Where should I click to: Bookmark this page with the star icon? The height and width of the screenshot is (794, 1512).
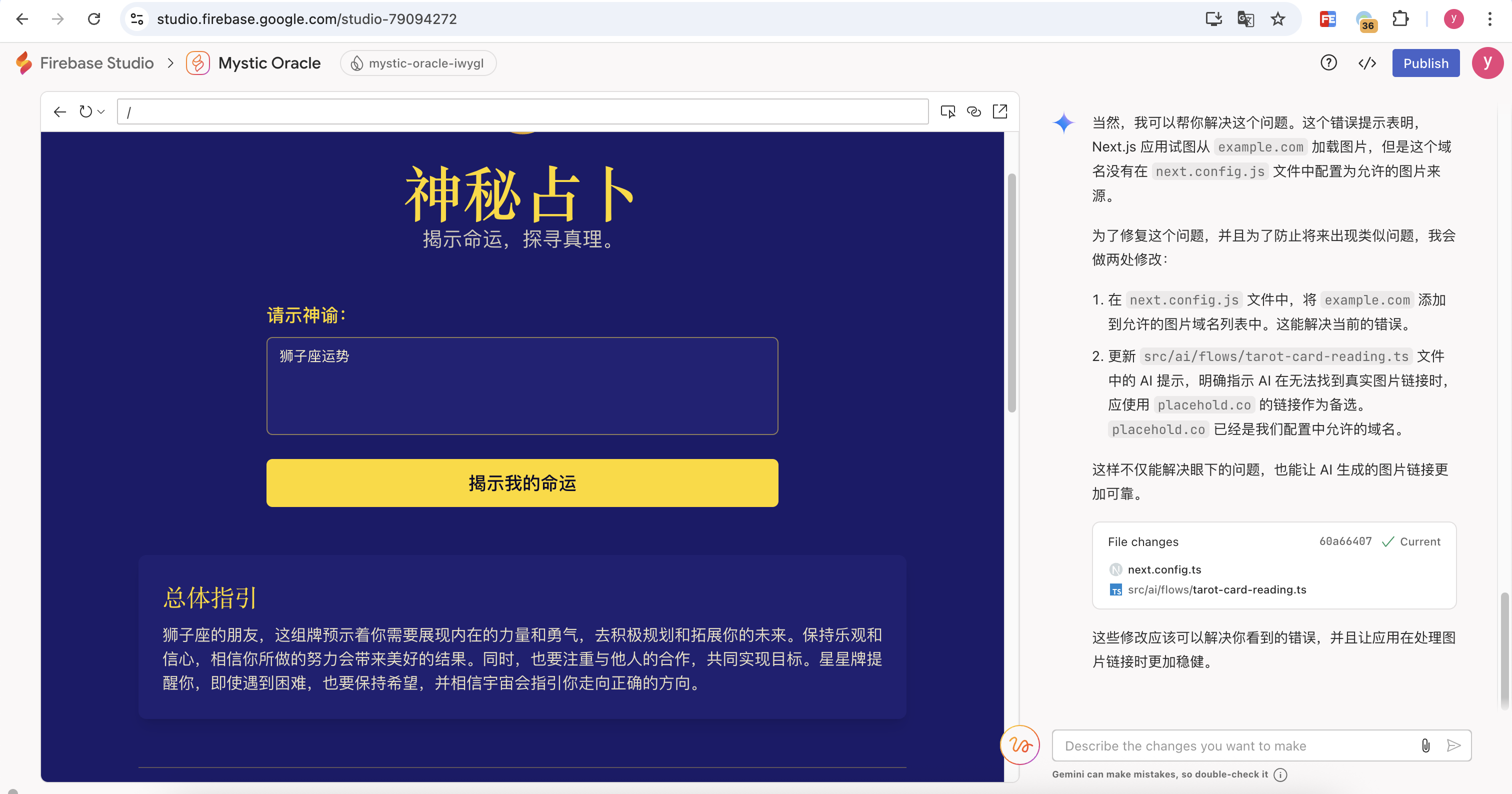pos(1278,19)
